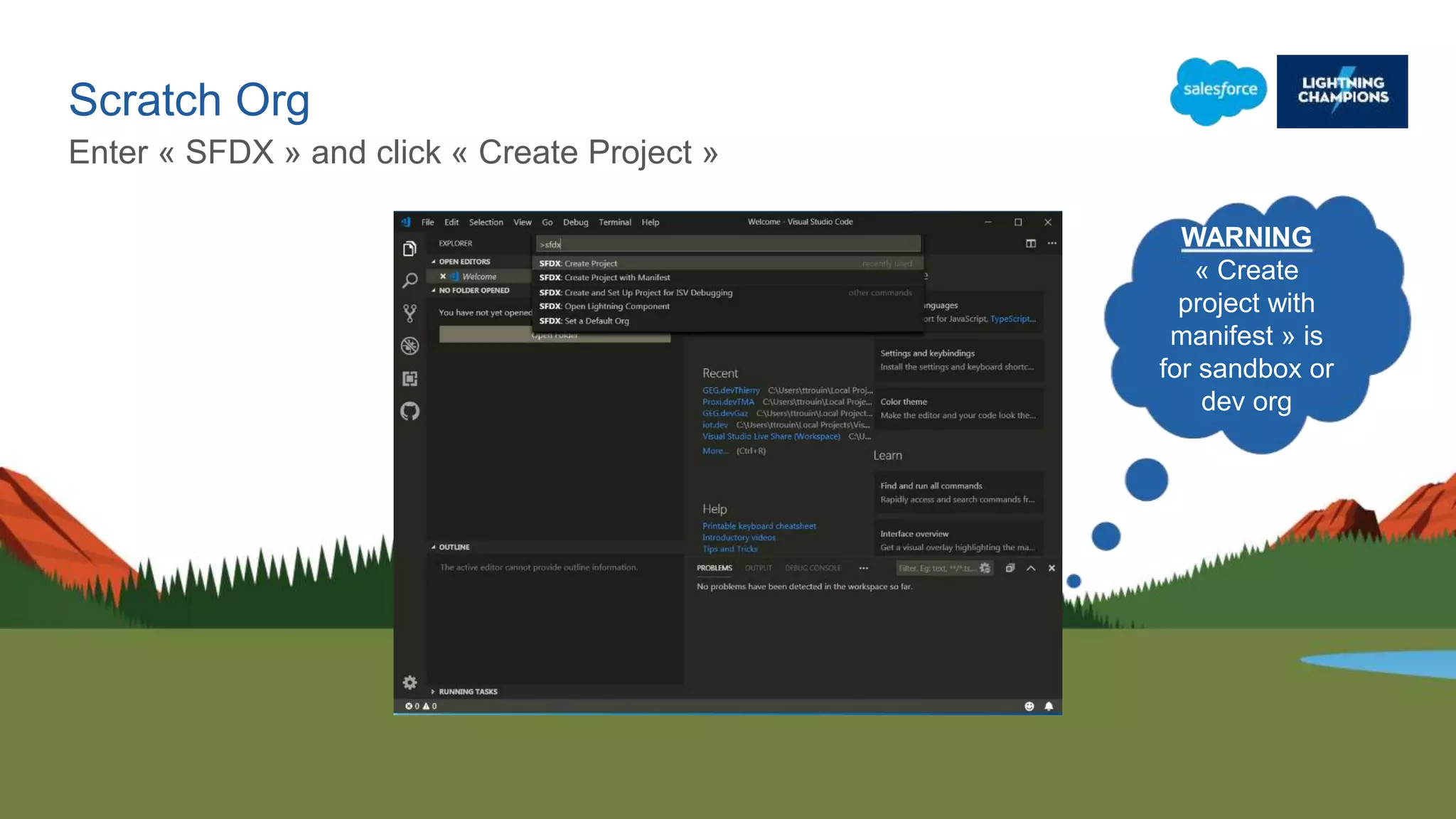The image size is (1456, 819).
Task: Open the View menu
Action: [523, 222]
